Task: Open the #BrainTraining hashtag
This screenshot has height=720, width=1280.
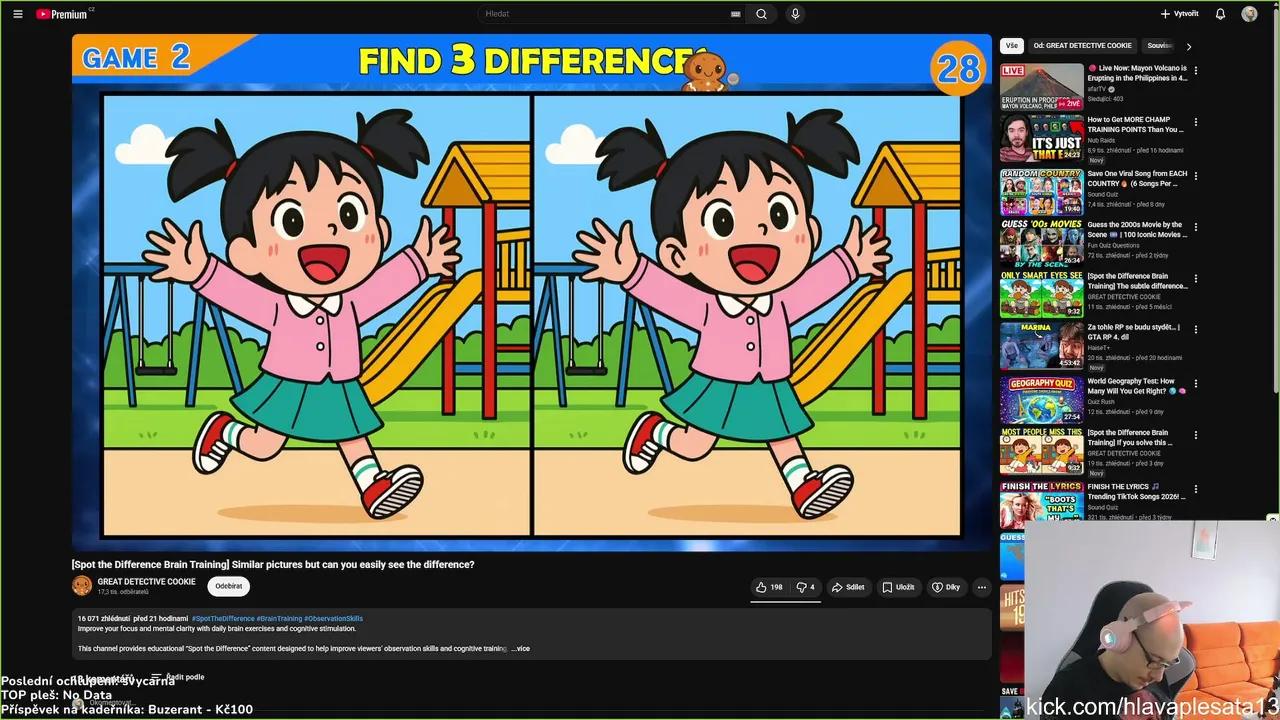Action: coord(279,619)
